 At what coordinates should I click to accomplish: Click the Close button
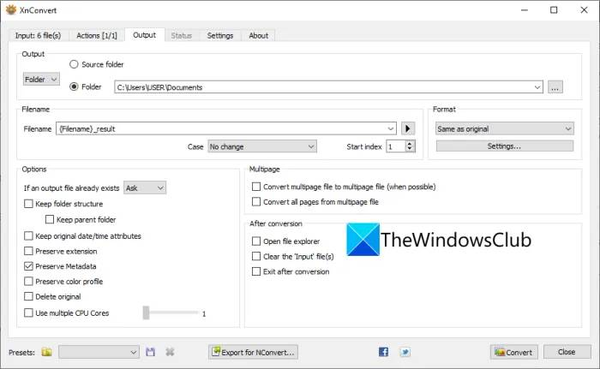(567, 352)
